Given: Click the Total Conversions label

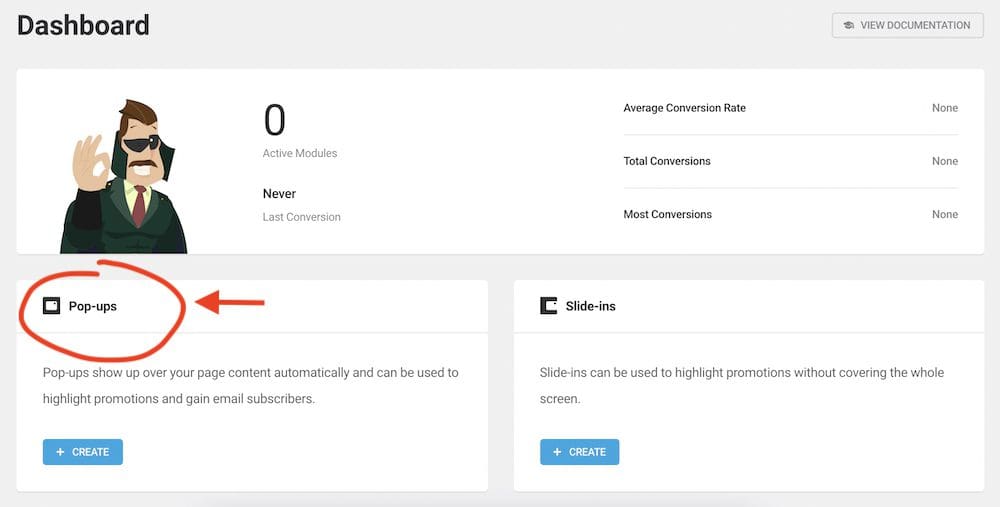Looking at the screenshot, I should coord(666,161).
